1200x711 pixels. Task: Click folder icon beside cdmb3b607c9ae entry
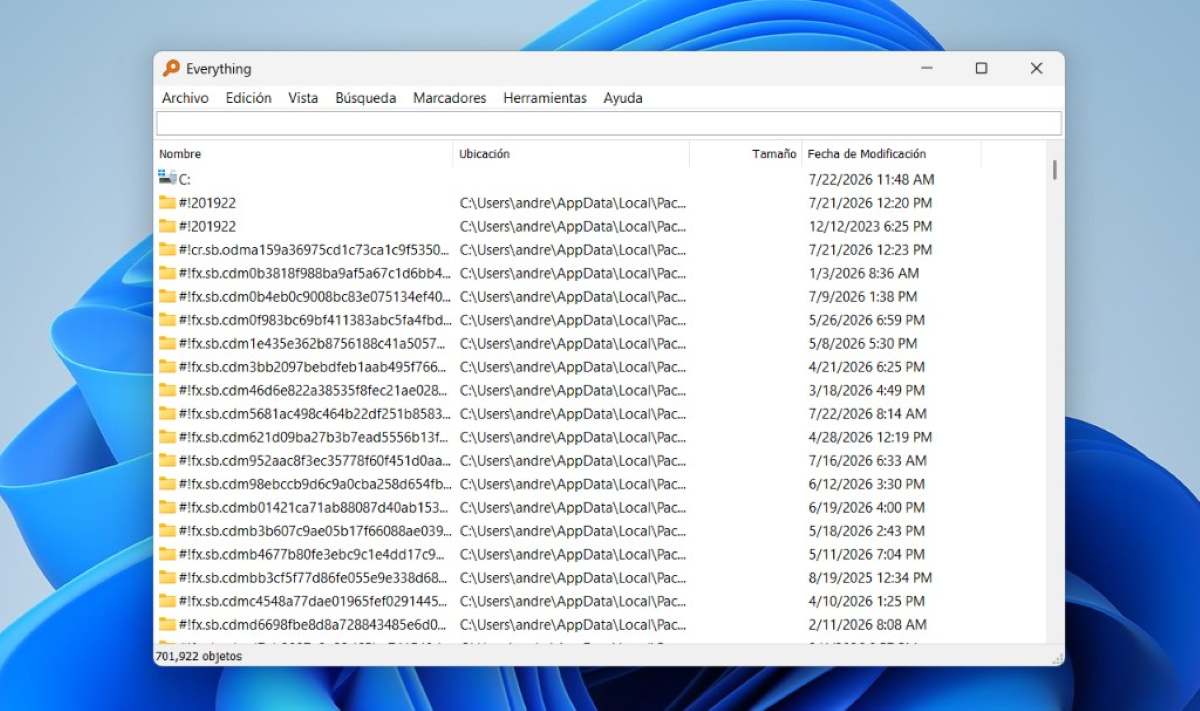point(167,531)
